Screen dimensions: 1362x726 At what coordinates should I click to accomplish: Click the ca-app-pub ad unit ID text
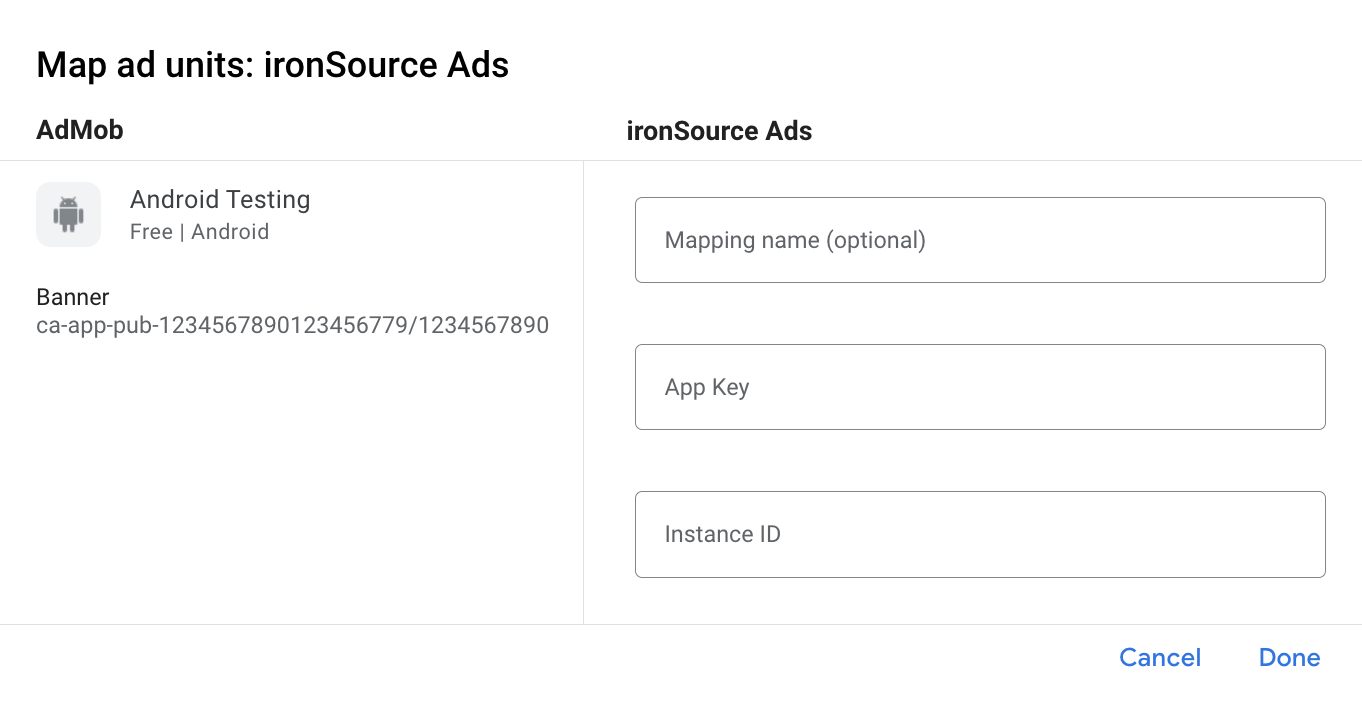click(292, 325)
